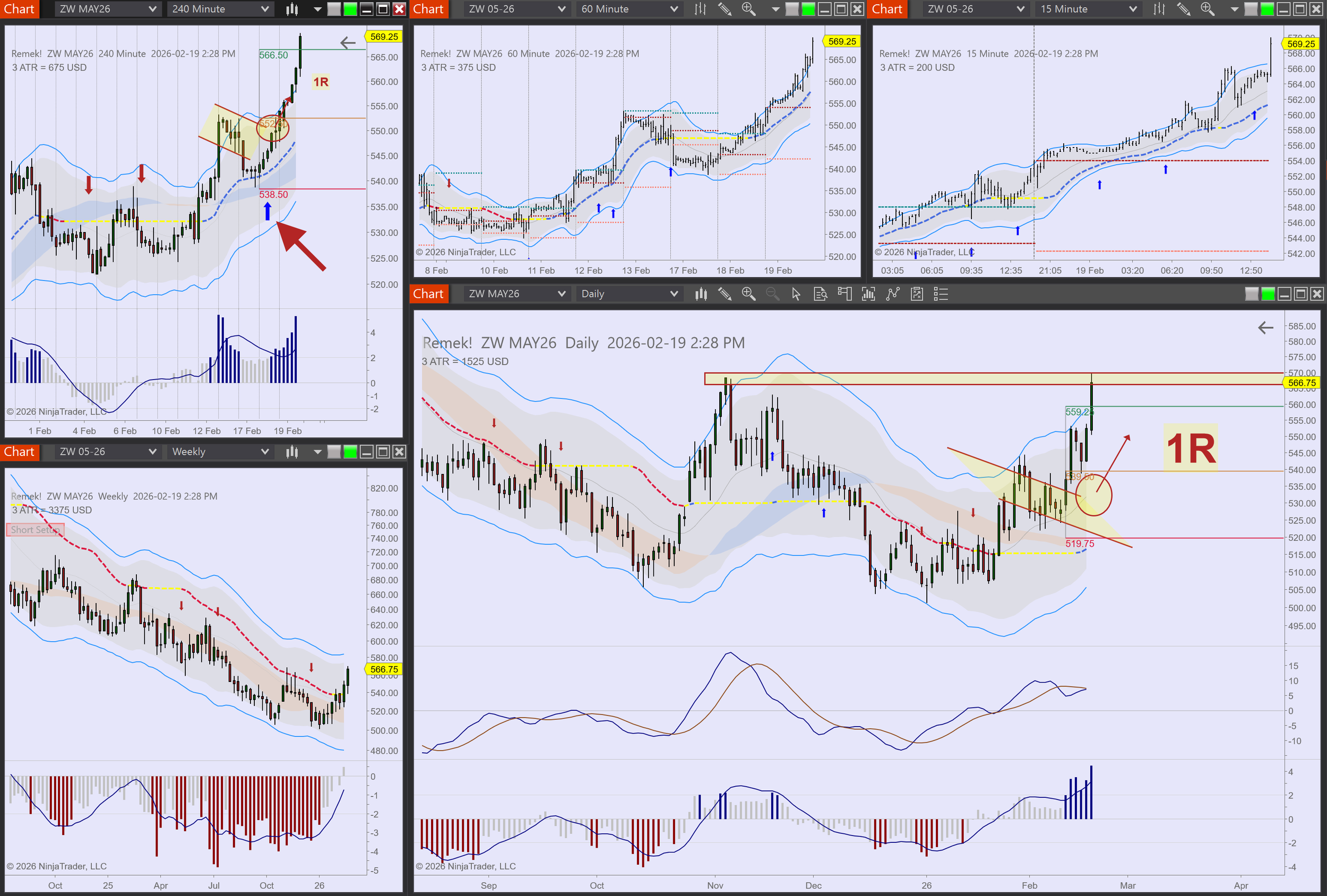The width and height of the screenshot is (1327, 896).
Task: Open the Weekly interval dropdown
Action: tap(220, 452)
